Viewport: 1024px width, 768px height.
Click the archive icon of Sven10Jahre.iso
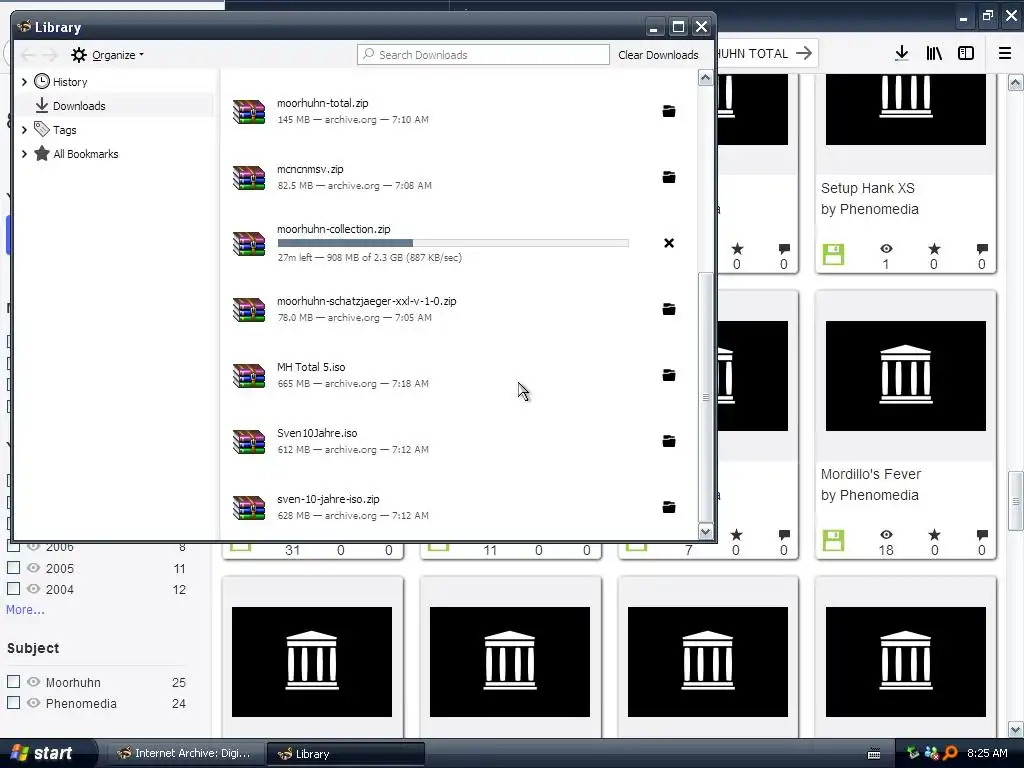249,441
